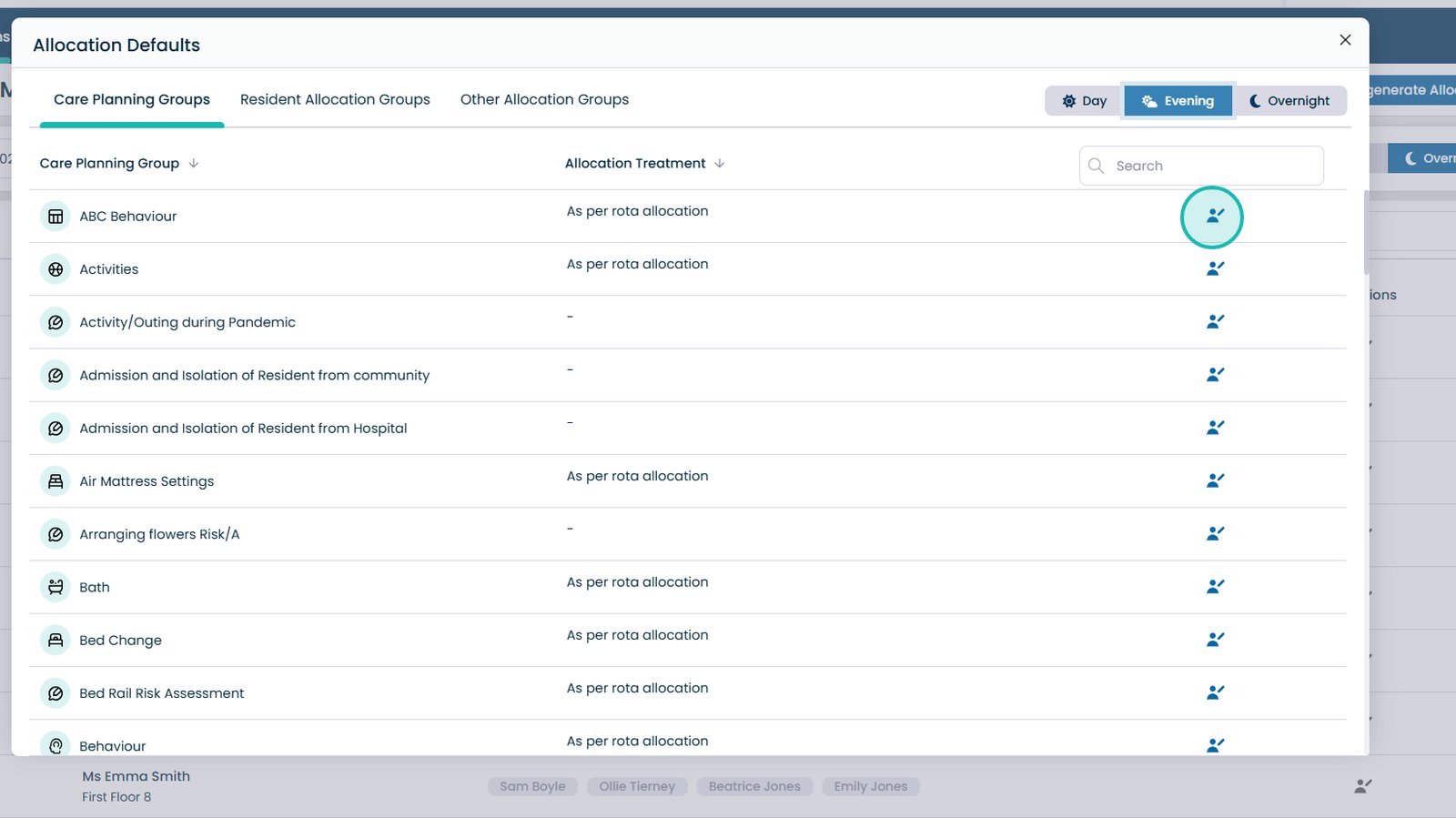Click the Activity/Outing during Pandemic group icon
1456x818 pixels.
click(x=56, y=322)
